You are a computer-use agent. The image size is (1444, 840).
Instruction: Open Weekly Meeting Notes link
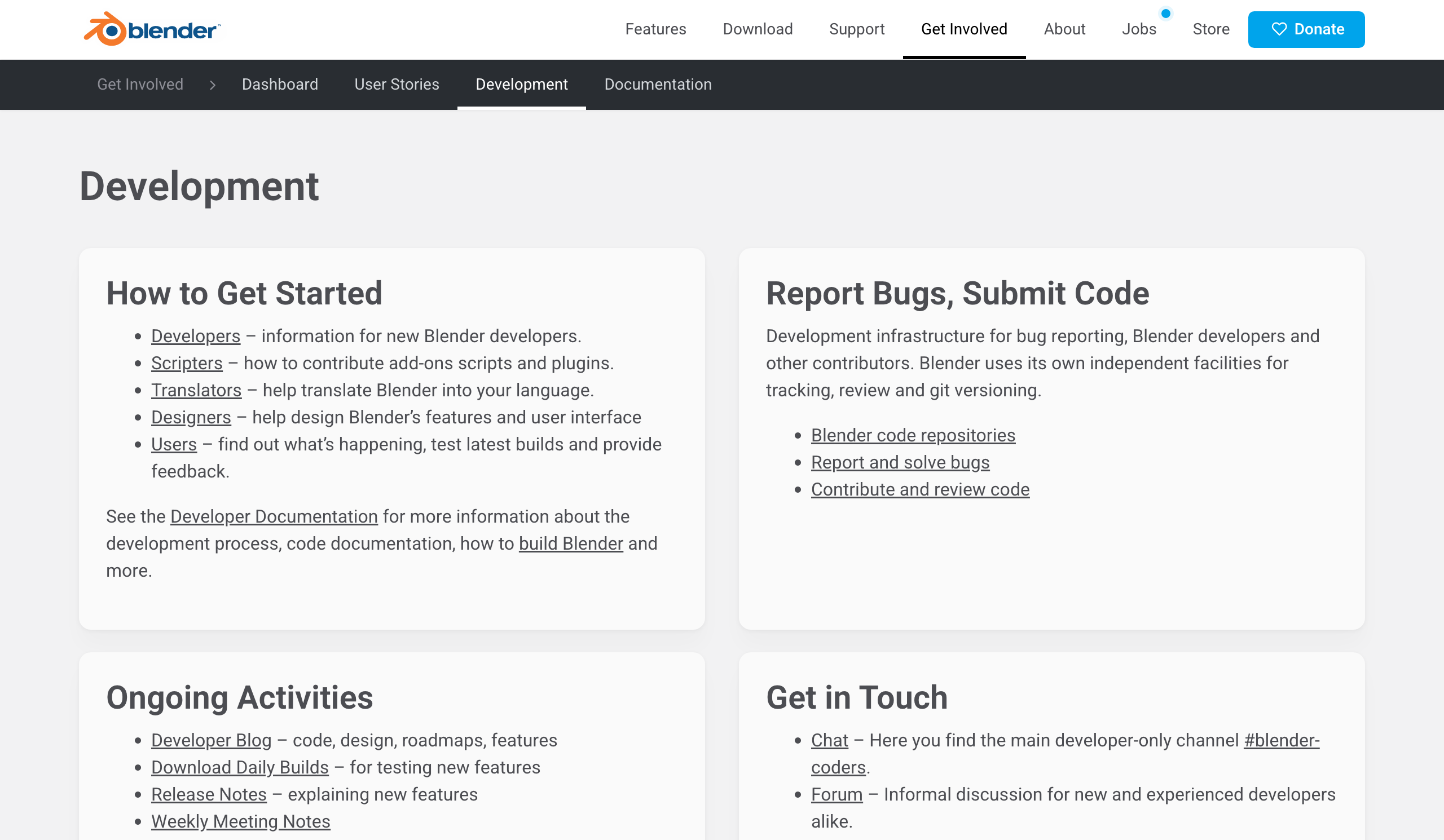241,821
